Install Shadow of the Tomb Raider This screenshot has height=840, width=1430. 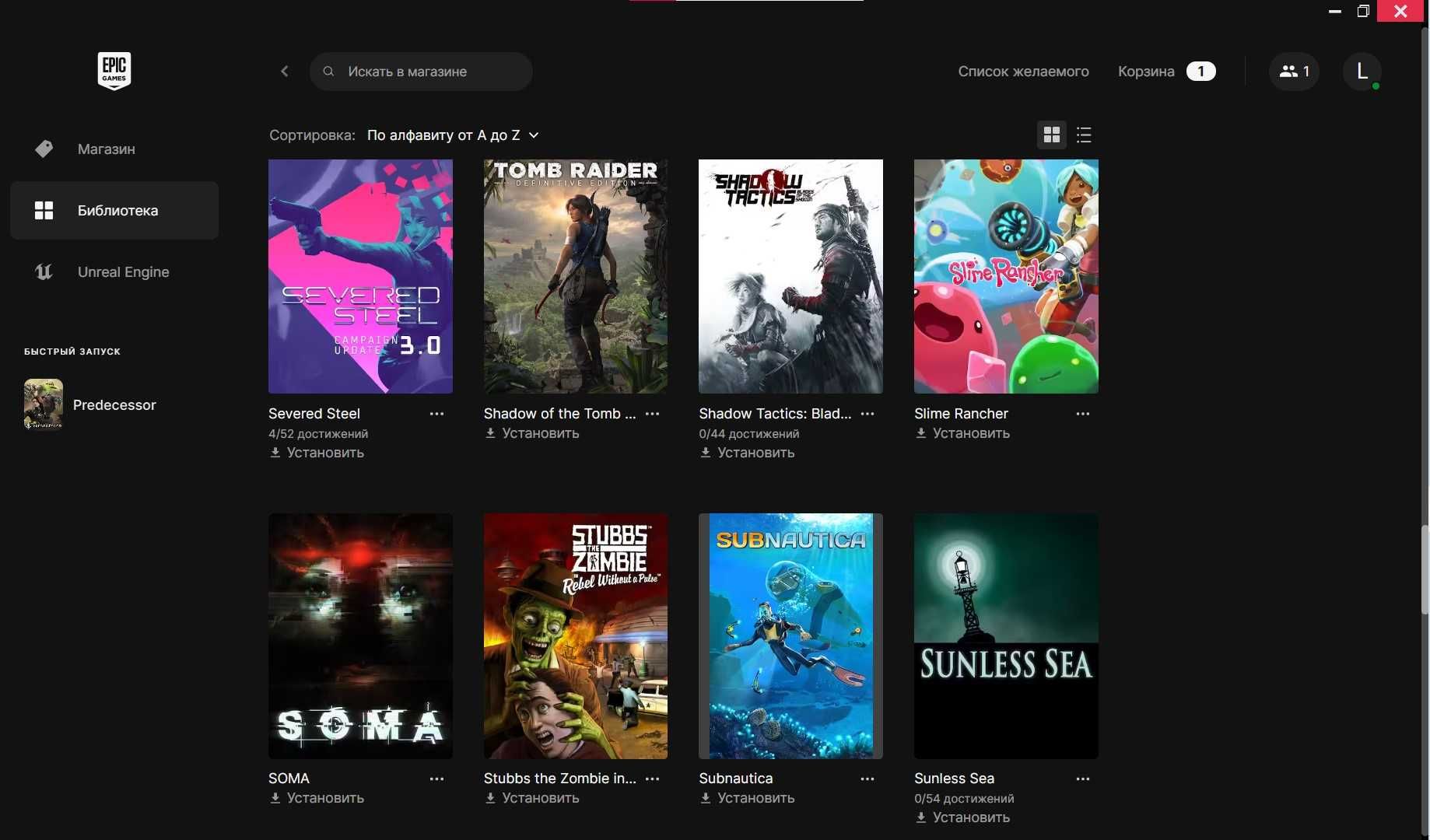pos(531,433)
